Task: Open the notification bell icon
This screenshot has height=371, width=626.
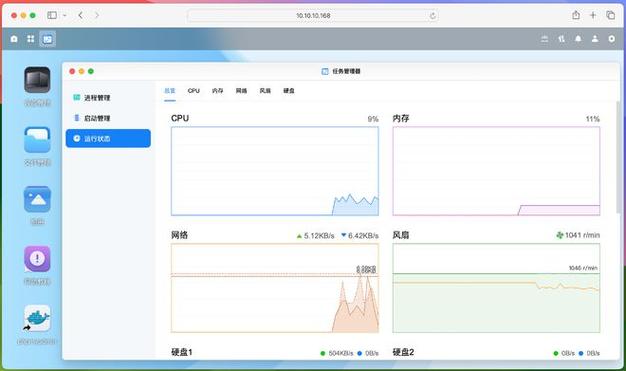Action: coord(578,39)
